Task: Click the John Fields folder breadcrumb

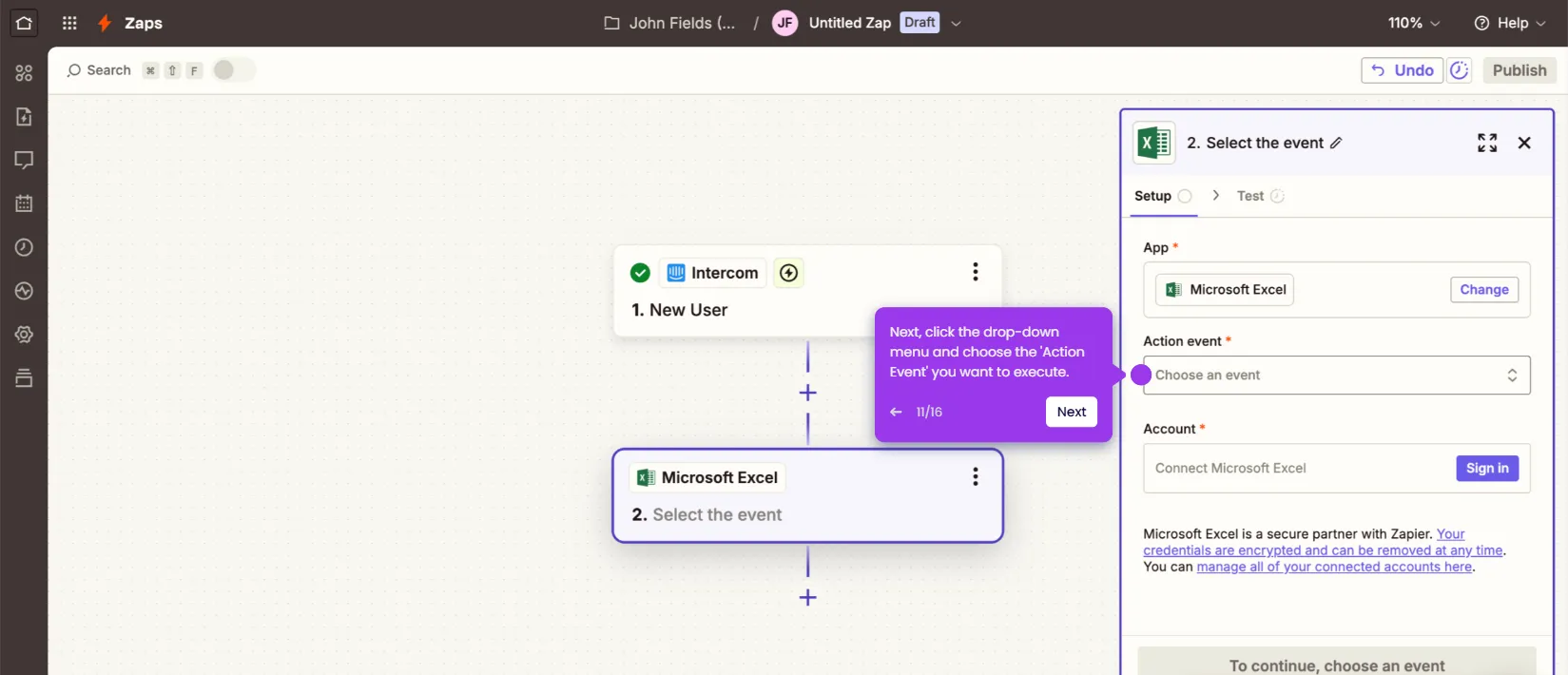Action: tap(682, 23)
